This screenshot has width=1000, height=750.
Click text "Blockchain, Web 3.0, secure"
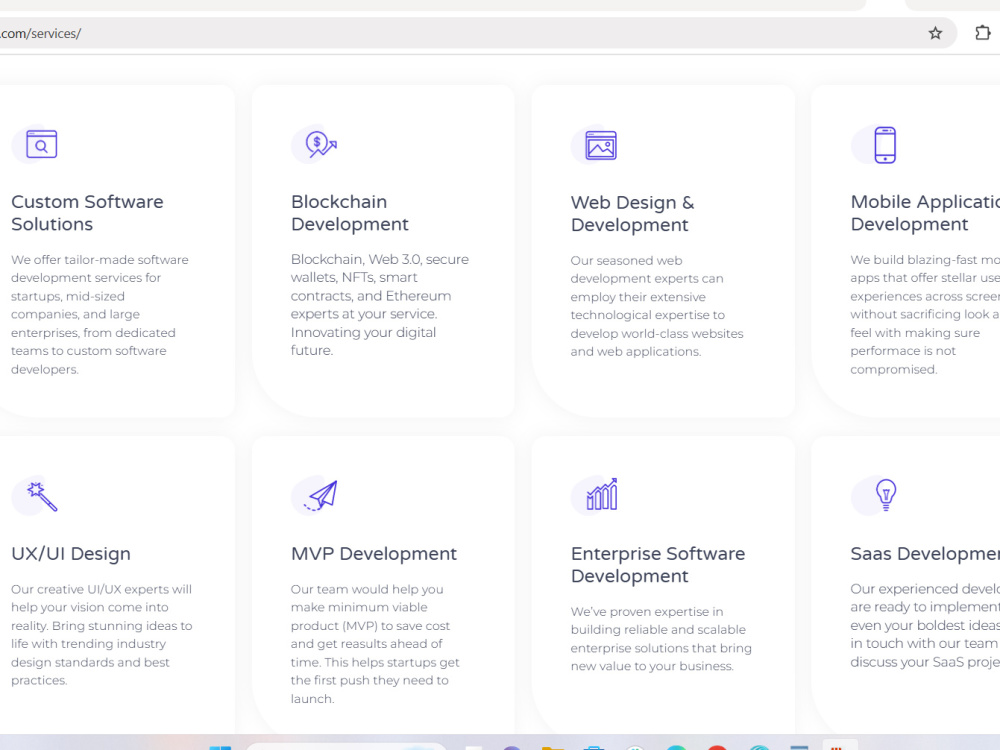coord(379,259)
